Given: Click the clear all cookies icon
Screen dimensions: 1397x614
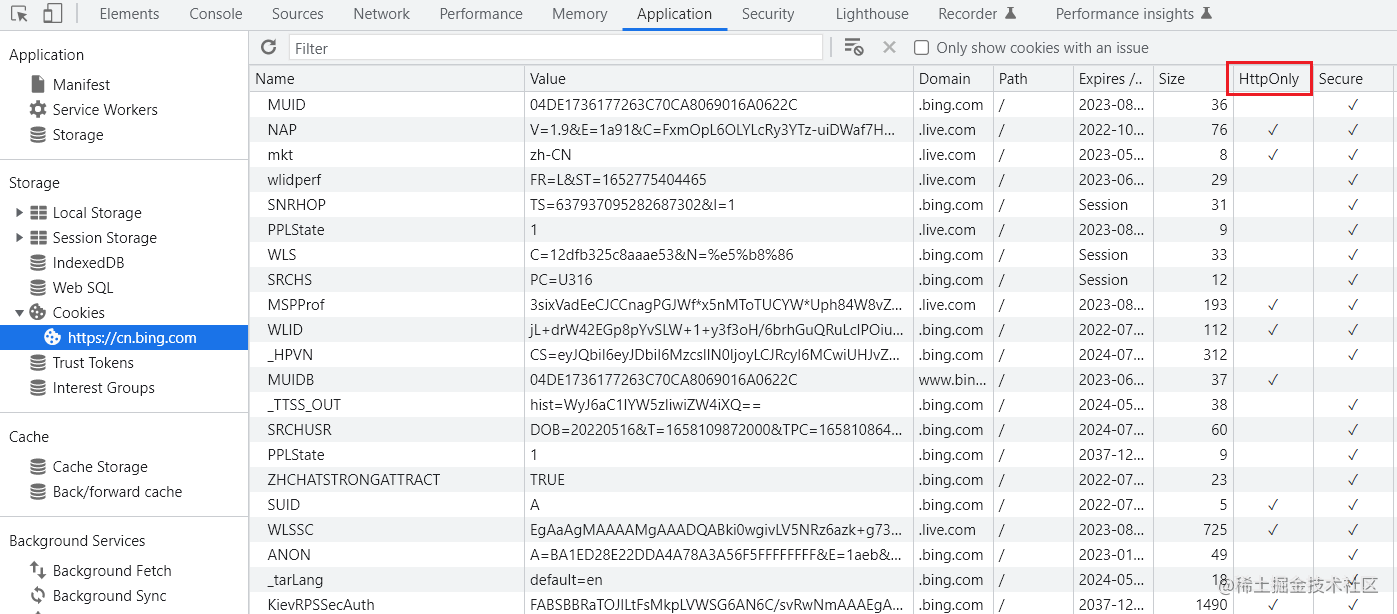Looking at the screenshot, I should coord(853,47).
